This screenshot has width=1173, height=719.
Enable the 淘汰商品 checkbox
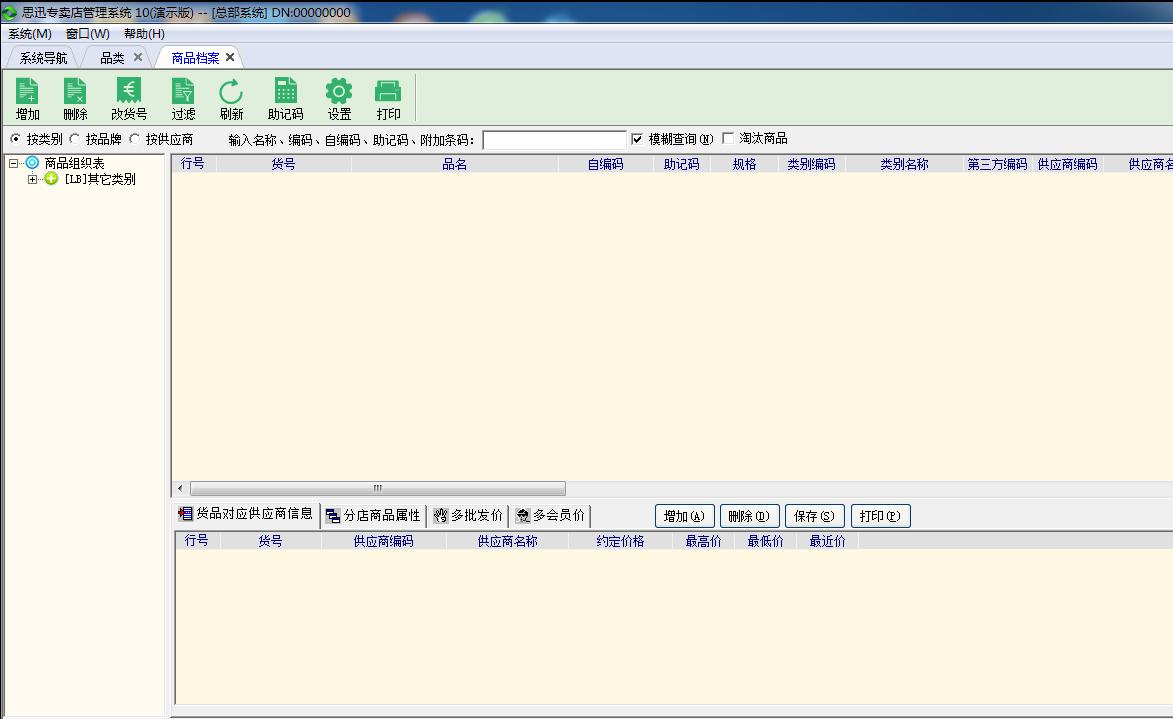[728, 138]
